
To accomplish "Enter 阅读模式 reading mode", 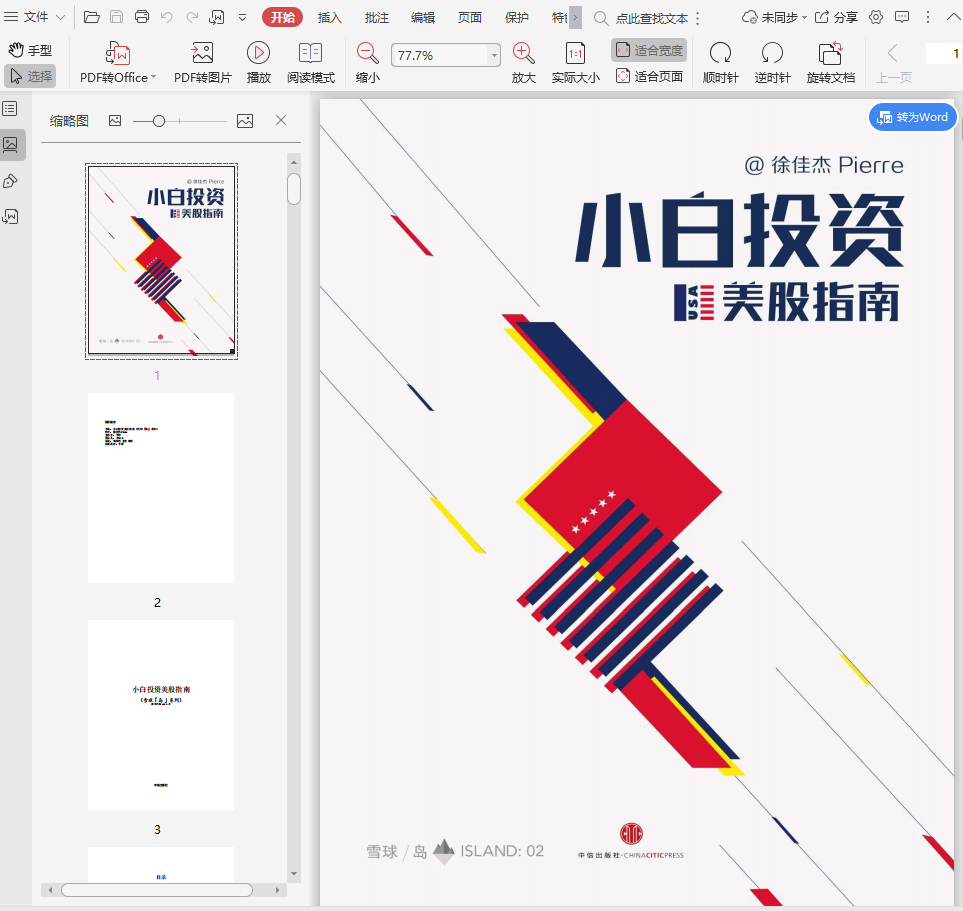I will 311,54.
